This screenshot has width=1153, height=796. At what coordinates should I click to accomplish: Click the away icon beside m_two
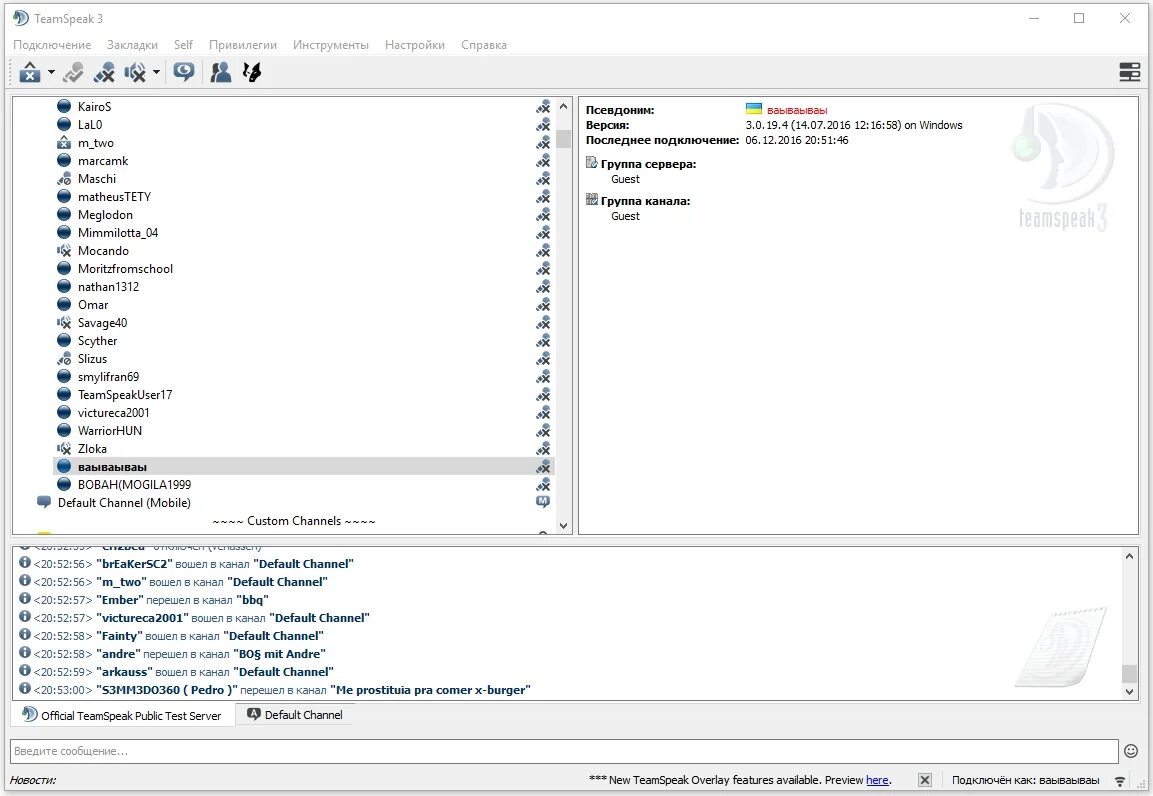(x=64, y=143)
